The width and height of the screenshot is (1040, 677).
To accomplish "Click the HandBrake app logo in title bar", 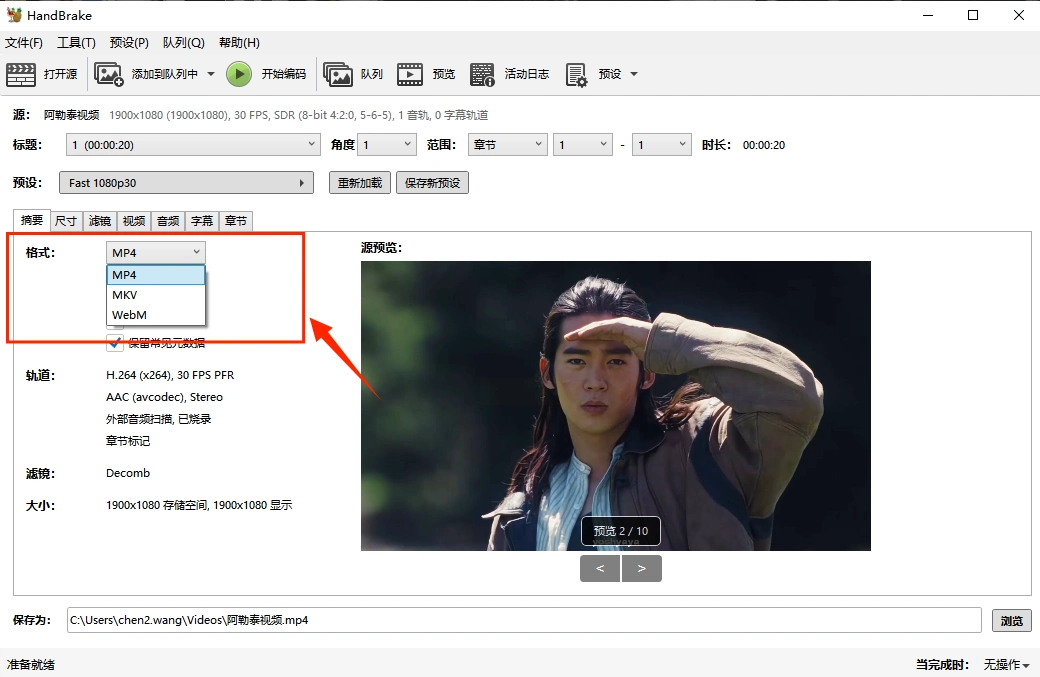I will (x=14, y=15).
